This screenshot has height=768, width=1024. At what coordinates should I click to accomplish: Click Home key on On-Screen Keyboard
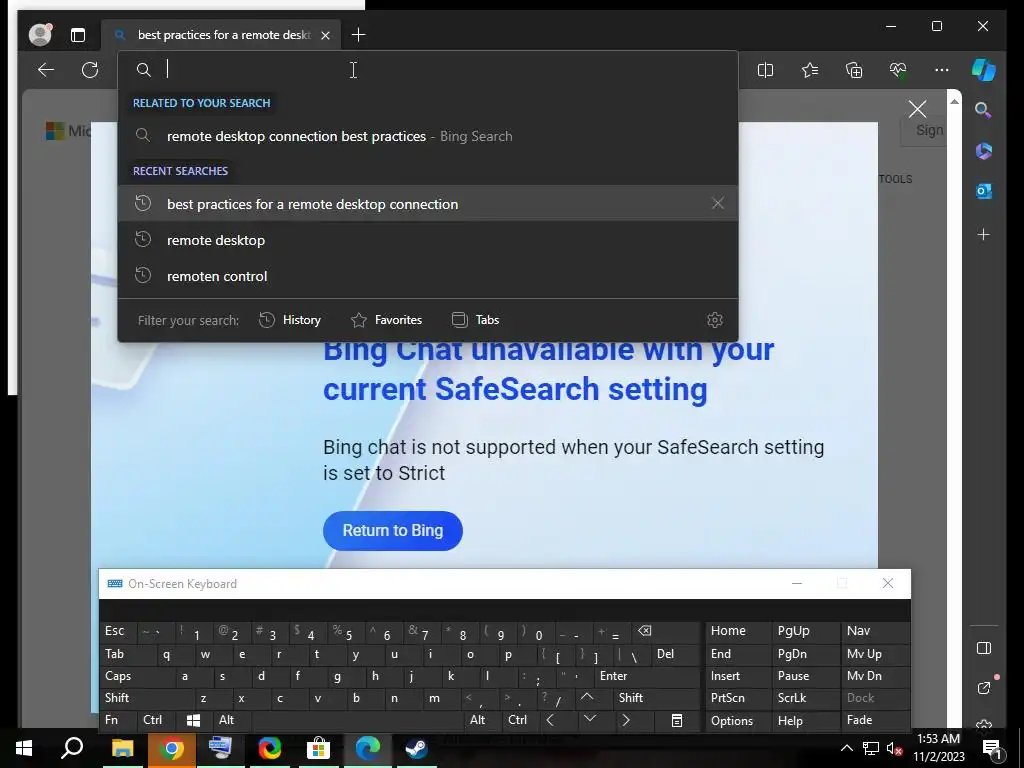pos(738,632)
